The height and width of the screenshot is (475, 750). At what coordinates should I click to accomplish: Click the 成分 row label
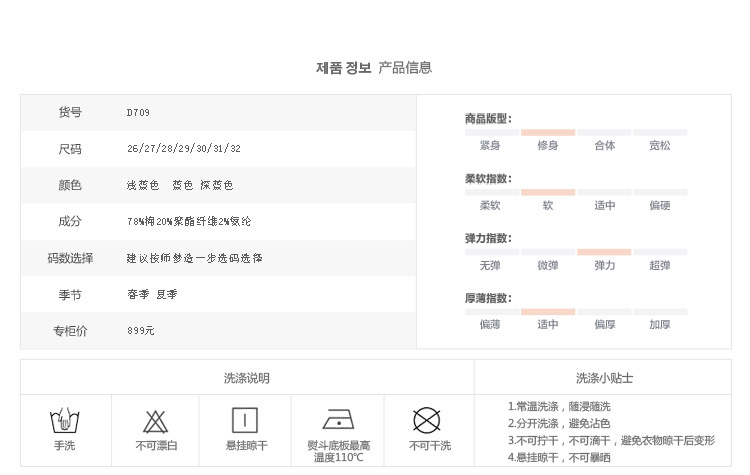pos(70,221)
